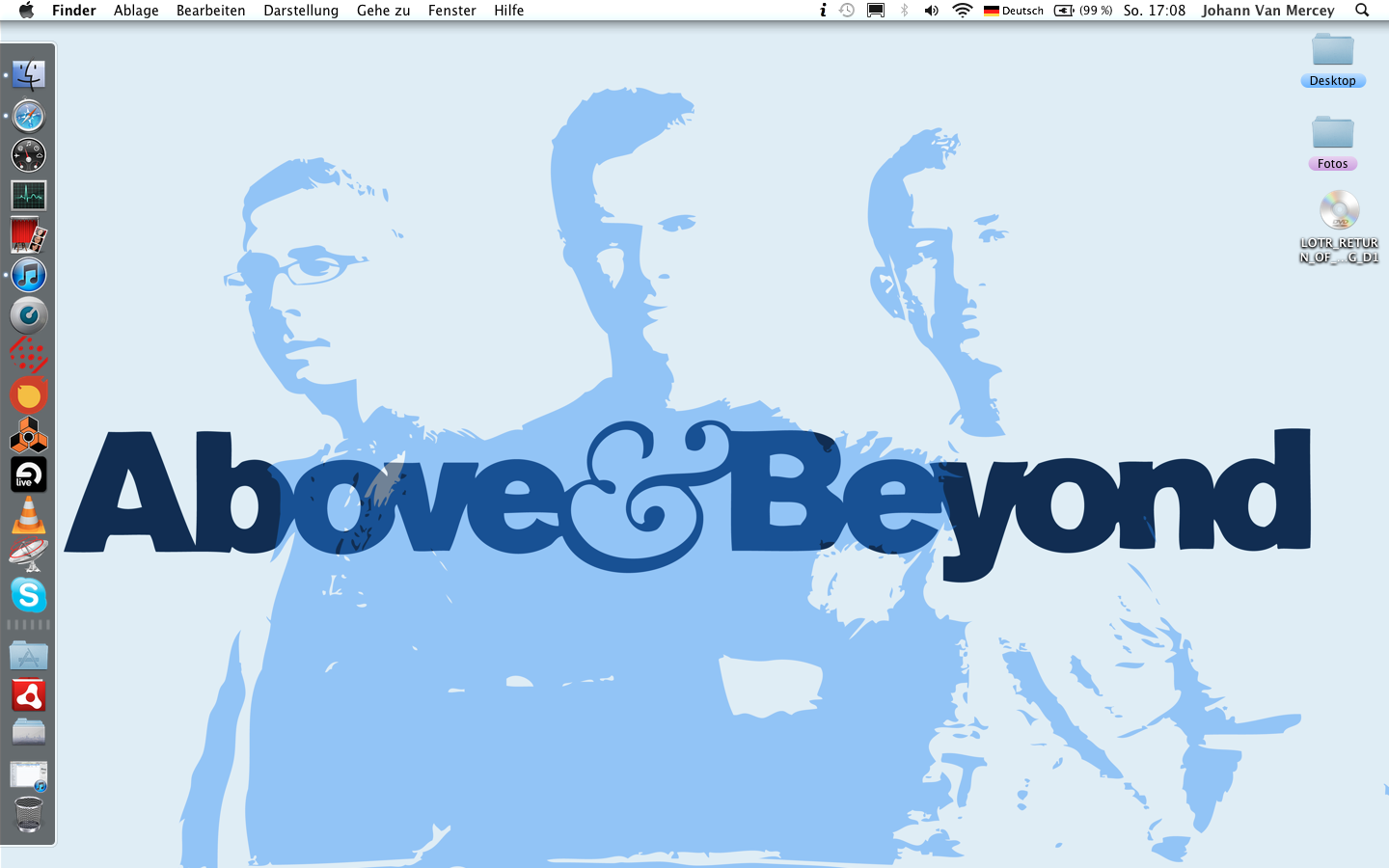Select the LOTR DVD disc icon
Screen dimensions: 1389x868
[x=1339, y=212]
